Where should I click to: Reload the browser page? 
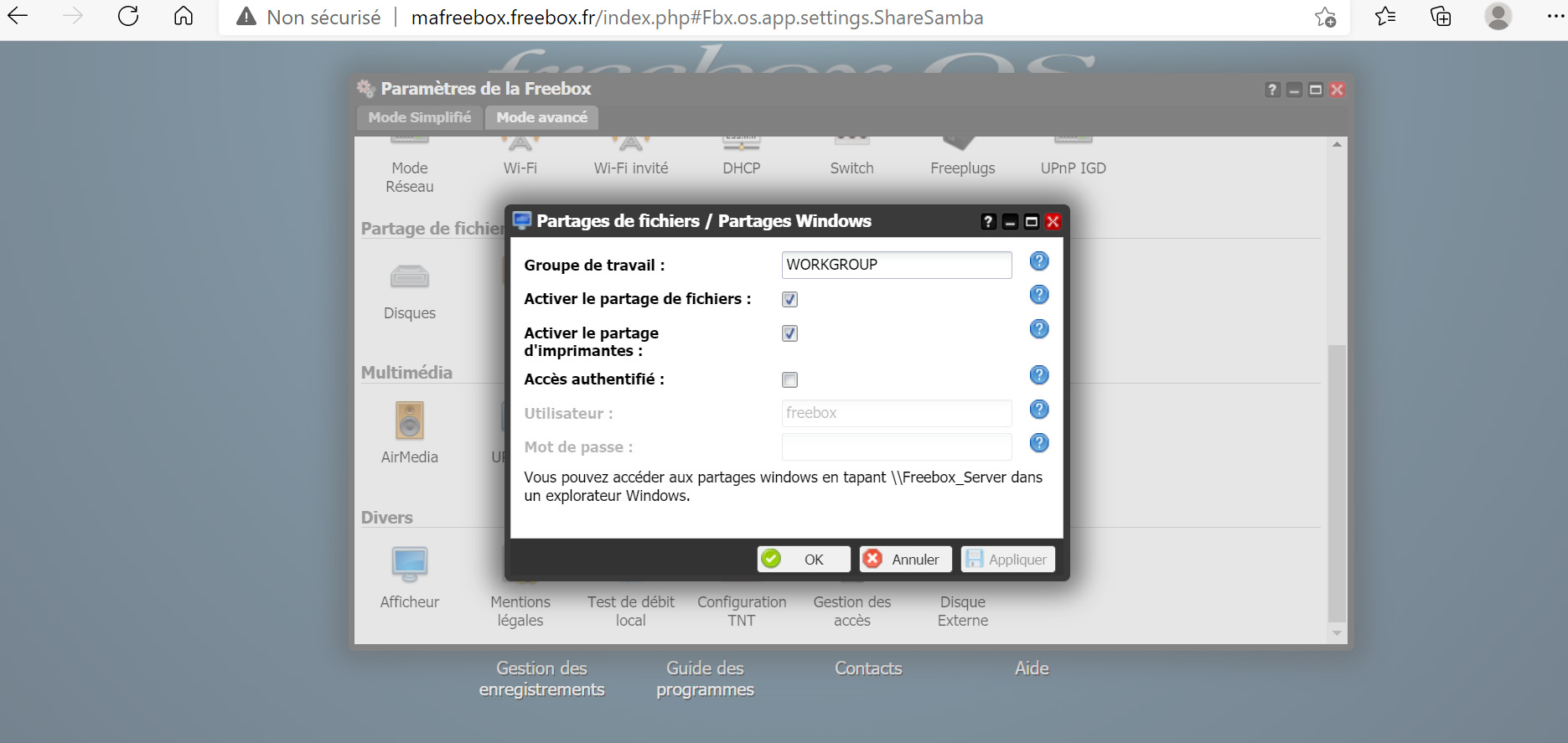tap(128, 16)
